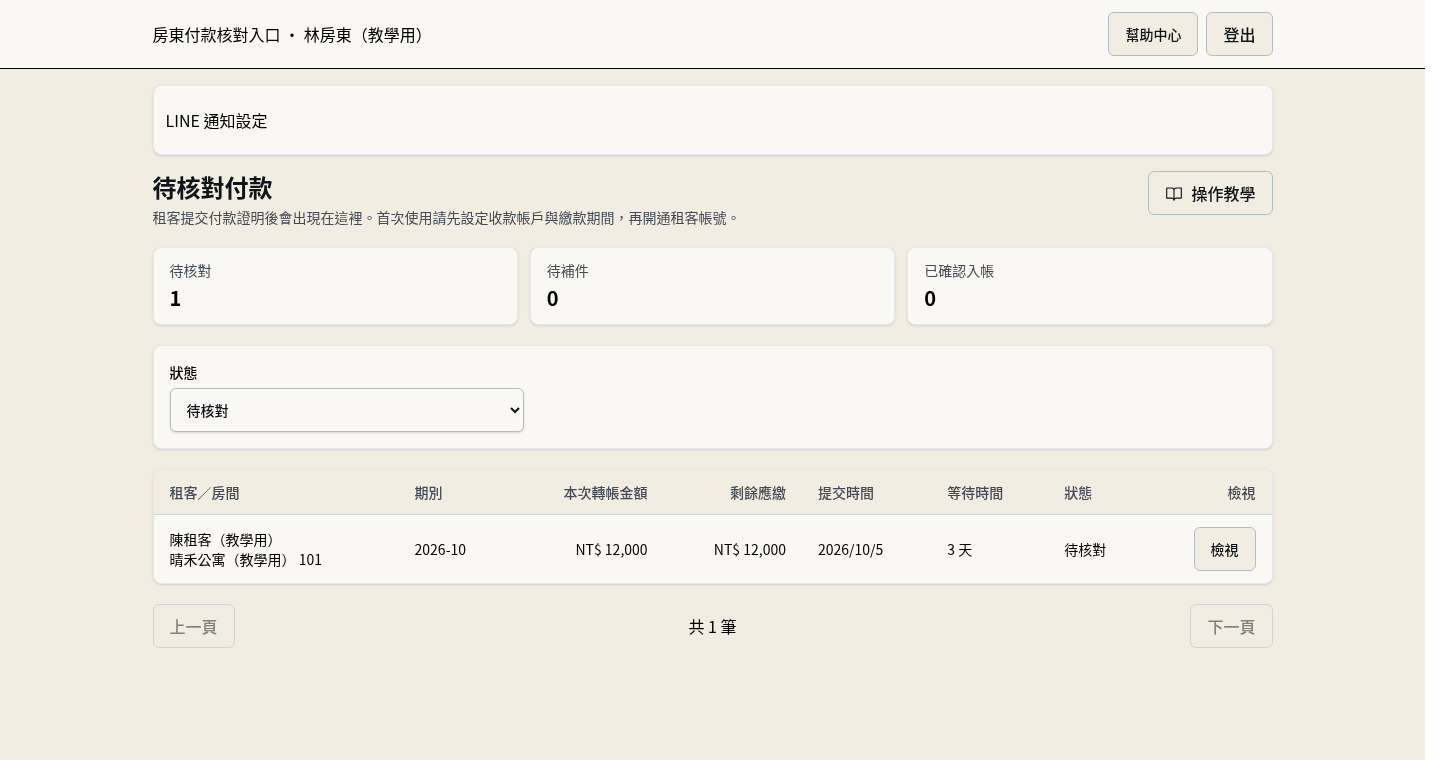Click the waiting time cell 3 天

pyautogui.click(x=960, y=550)
